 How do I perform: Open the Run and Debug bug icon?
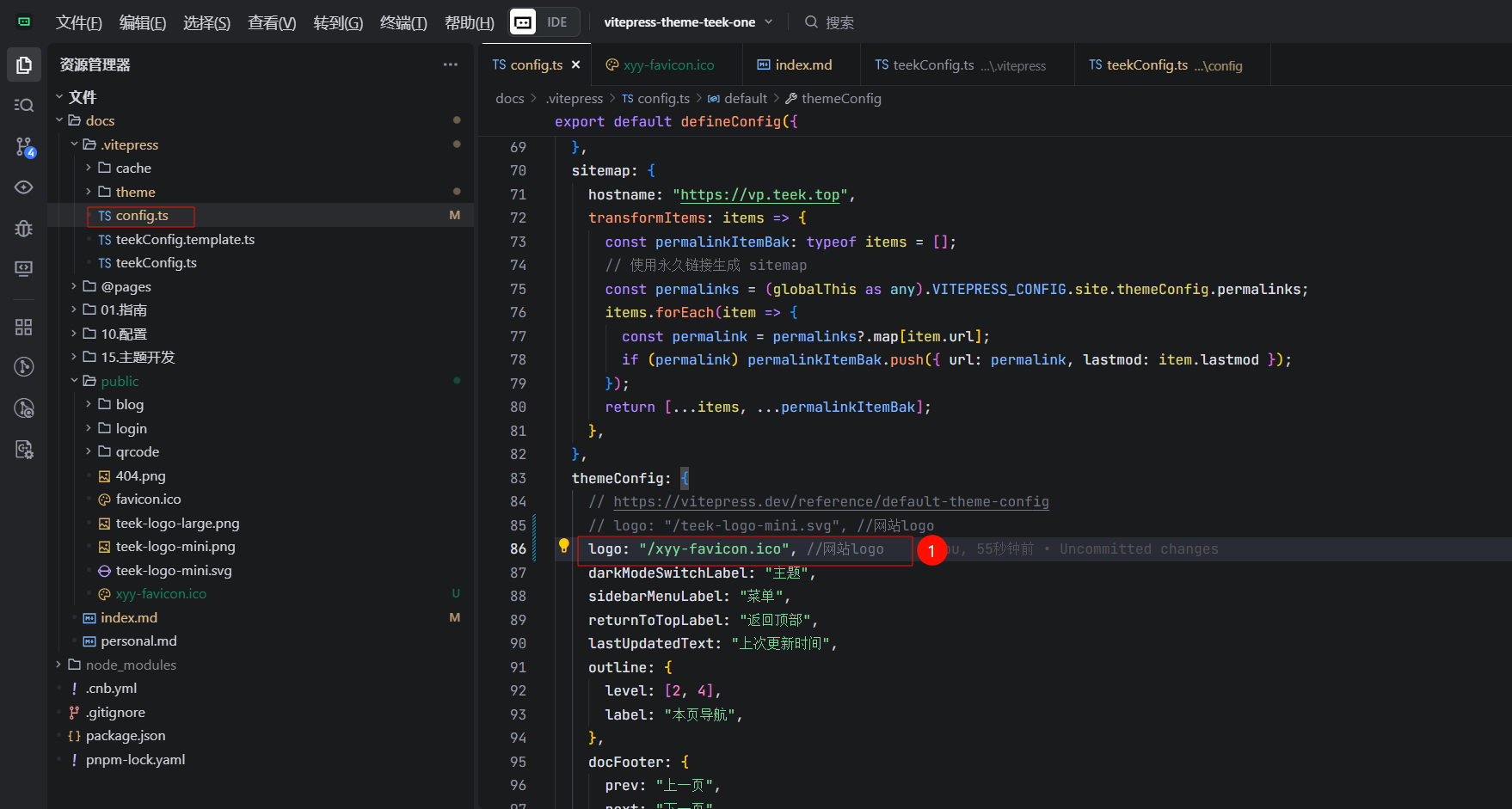point(24,228)
